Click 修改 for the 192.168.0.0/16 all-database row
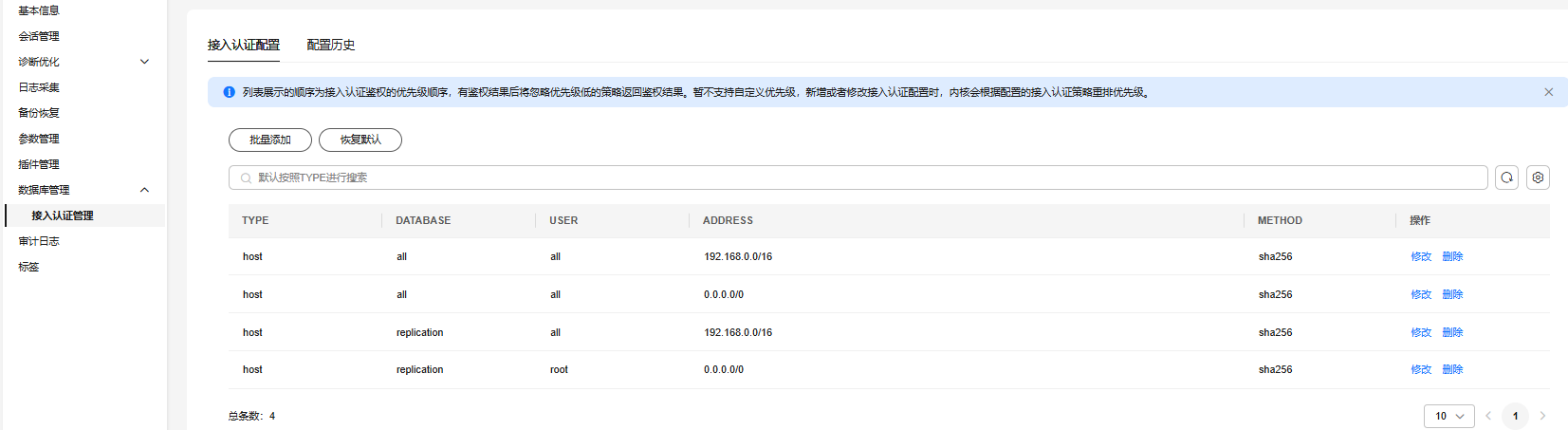This screenshot has height=430, width=1568. [1420, 256]
